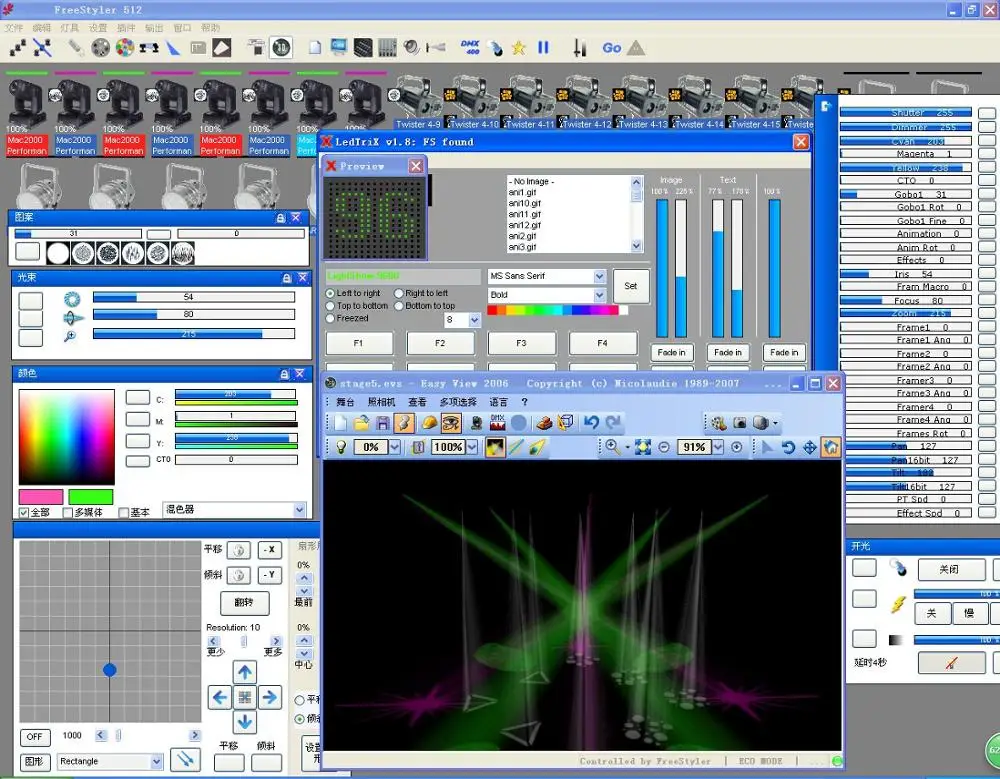1000x779 pixels.
Task: Click the light bulb icon in Easy View
Action: coord(341,447)
